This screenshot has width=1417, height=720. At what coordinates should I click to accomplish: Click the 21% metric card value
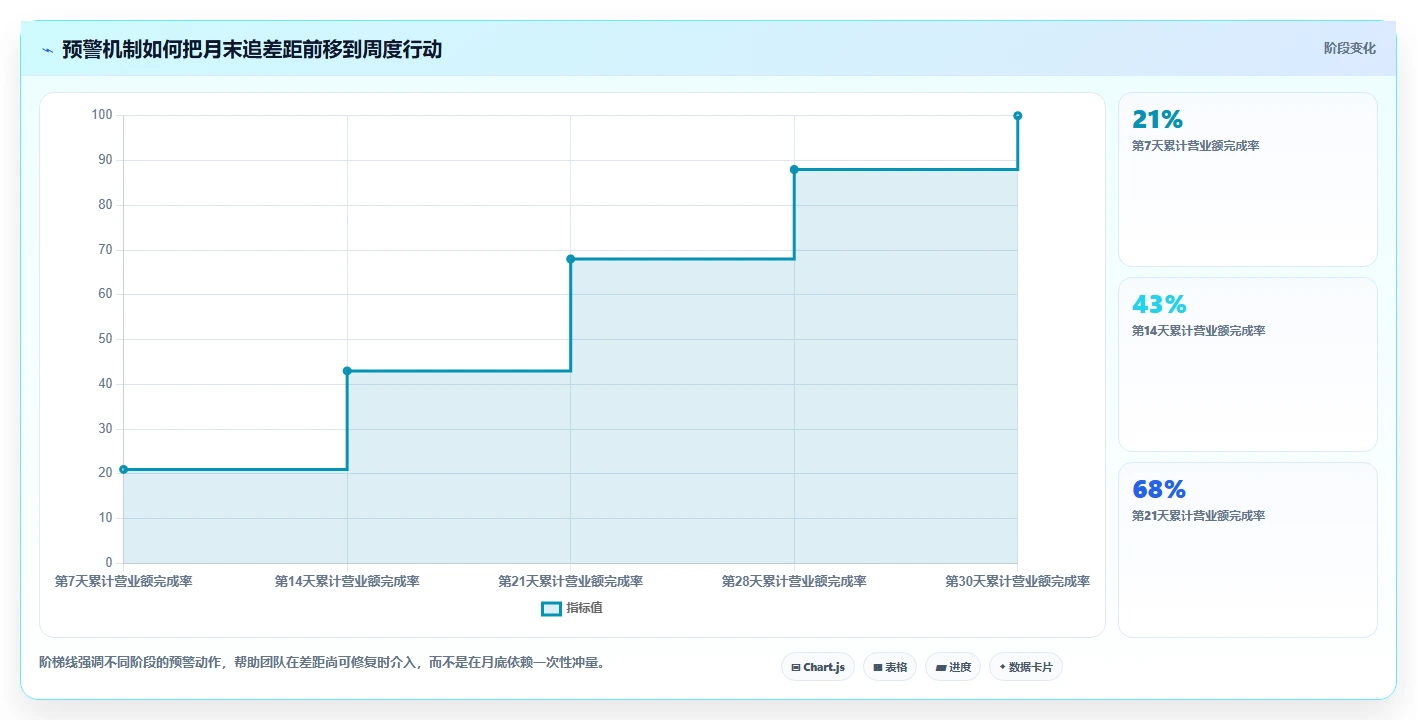[x=1157, y=119]
